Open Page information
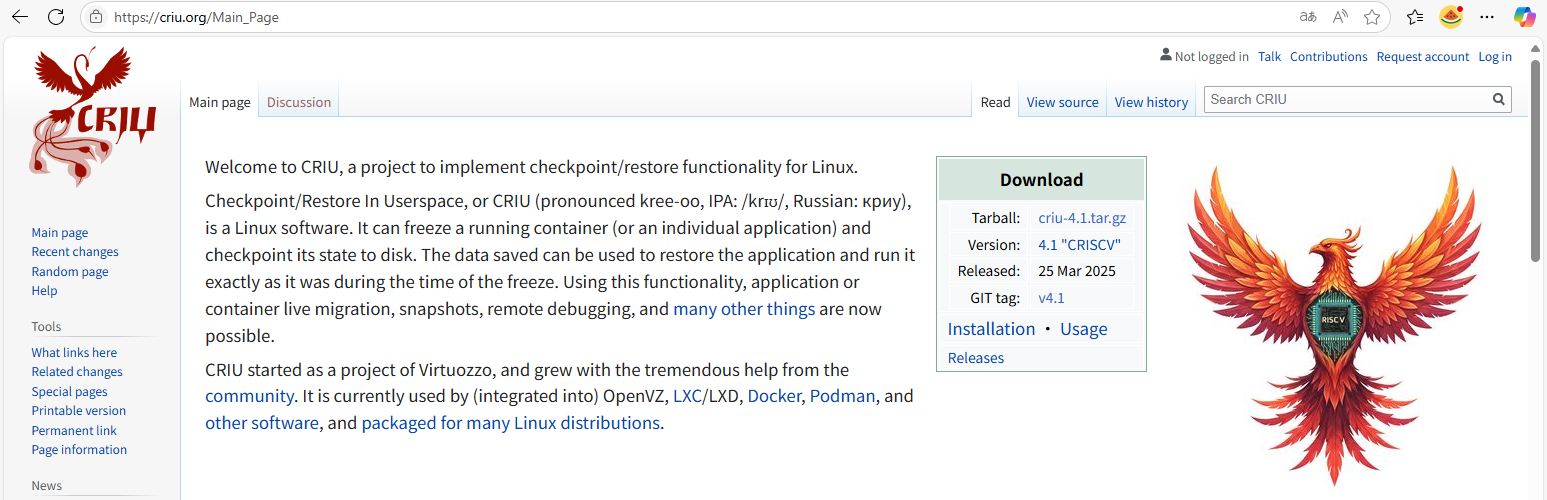Screen dimensions: 1547x500 [79, 450]
